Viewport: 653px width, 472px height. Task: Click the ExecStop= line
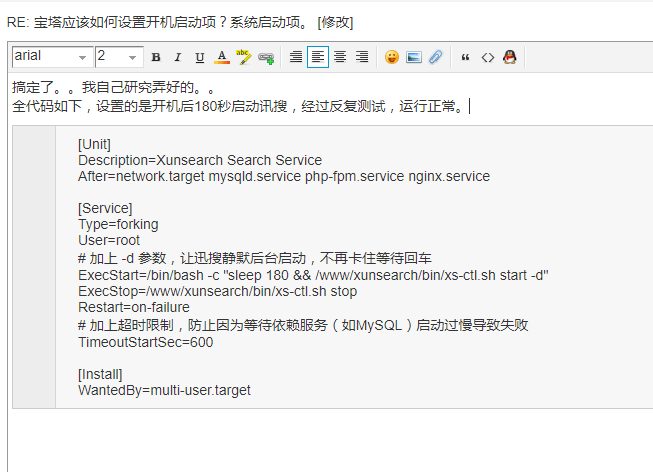[217, 291]
